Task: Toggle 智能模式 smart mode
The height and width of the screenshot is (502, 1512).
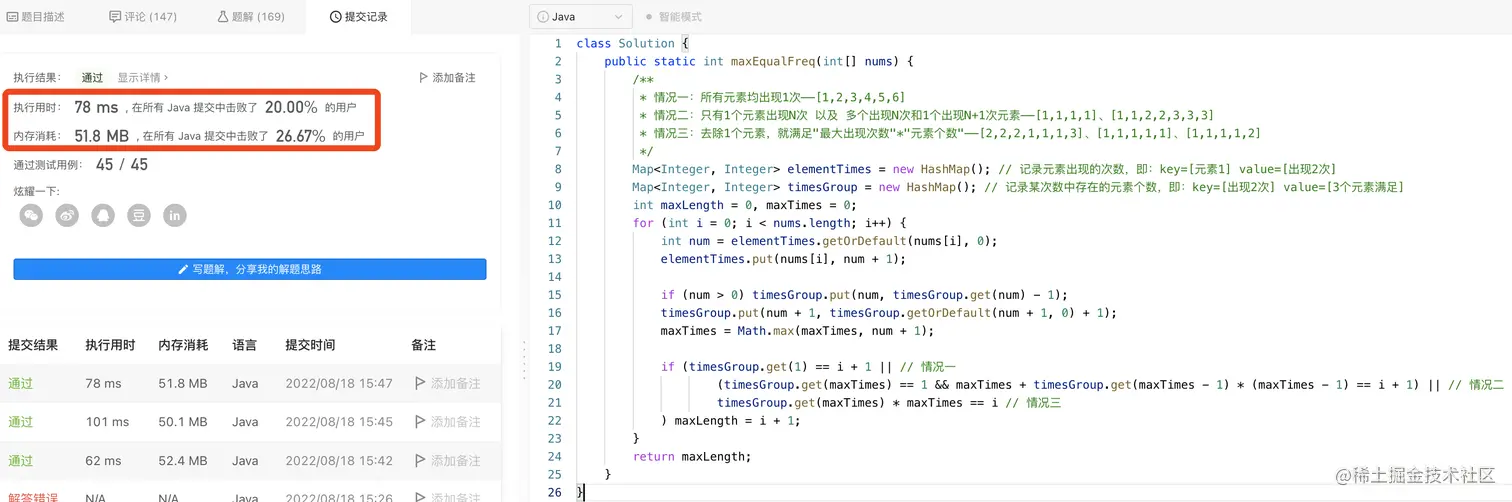Action: (674, 17)
